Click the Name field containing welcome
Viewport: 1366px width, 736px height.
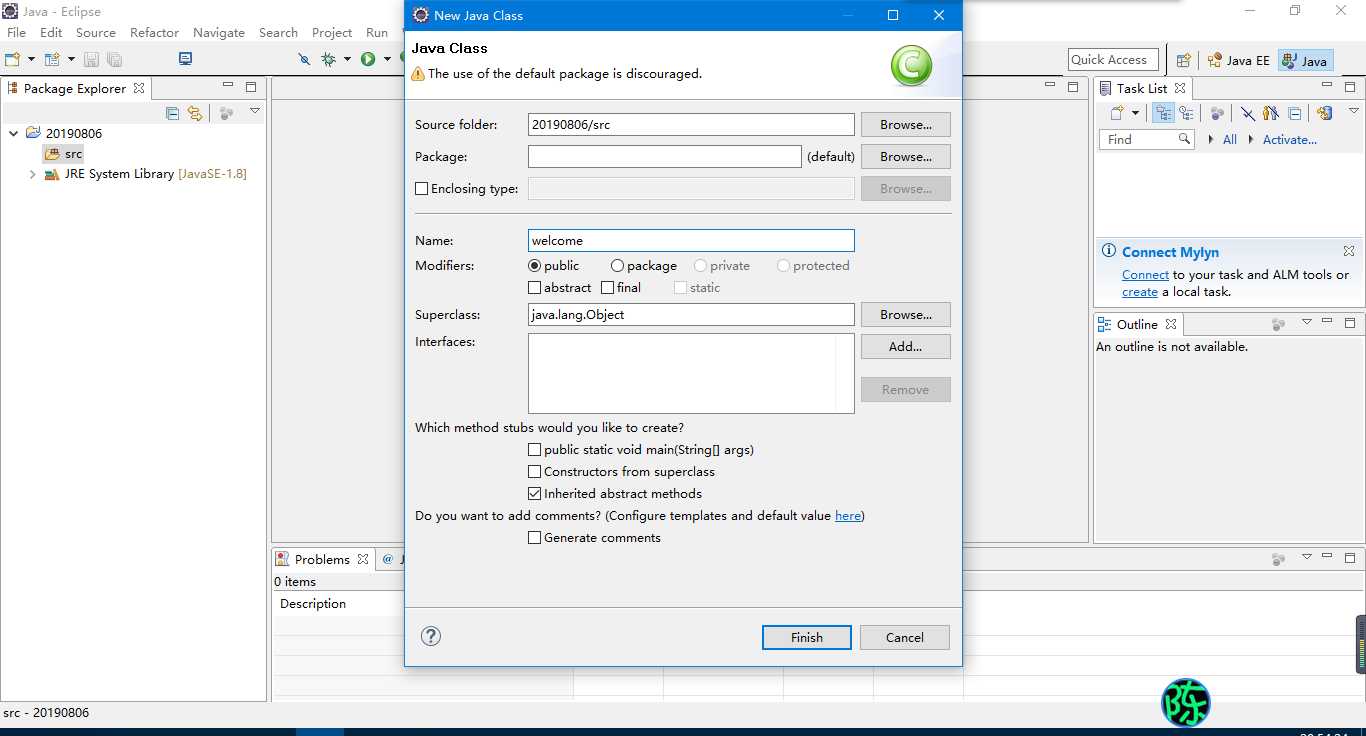691,240
